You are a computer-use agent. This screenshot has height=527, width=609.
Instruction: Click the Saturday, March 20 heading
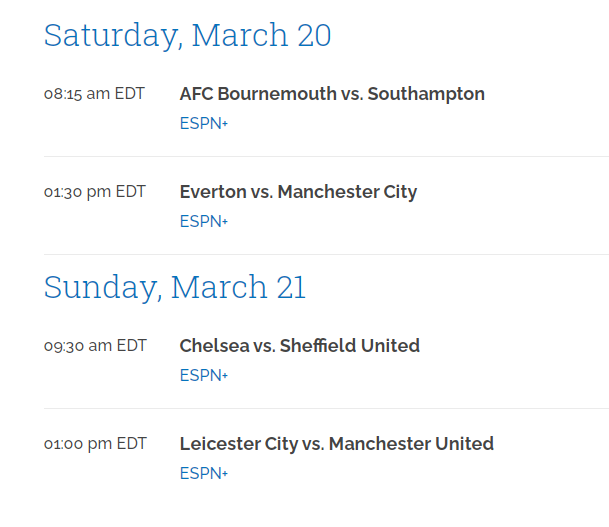pos(187,36)
